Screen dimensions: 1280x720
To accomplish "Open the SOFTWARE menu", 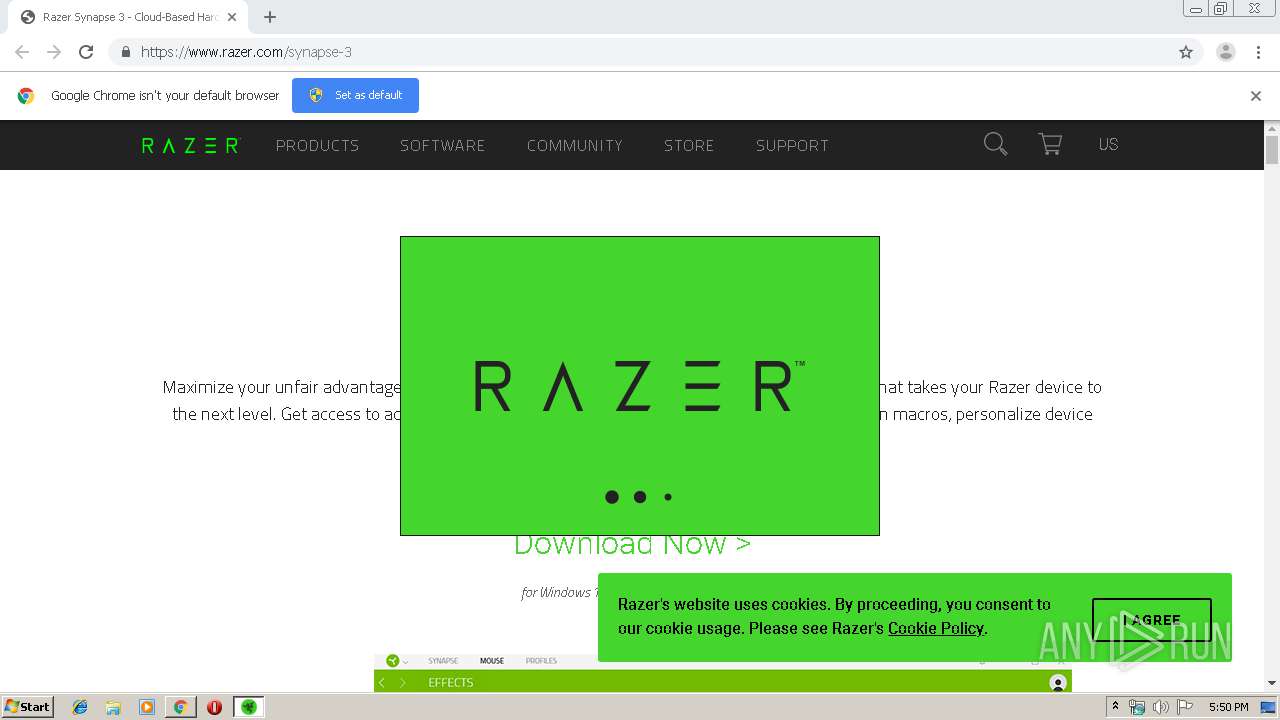I will click(442, 145).
